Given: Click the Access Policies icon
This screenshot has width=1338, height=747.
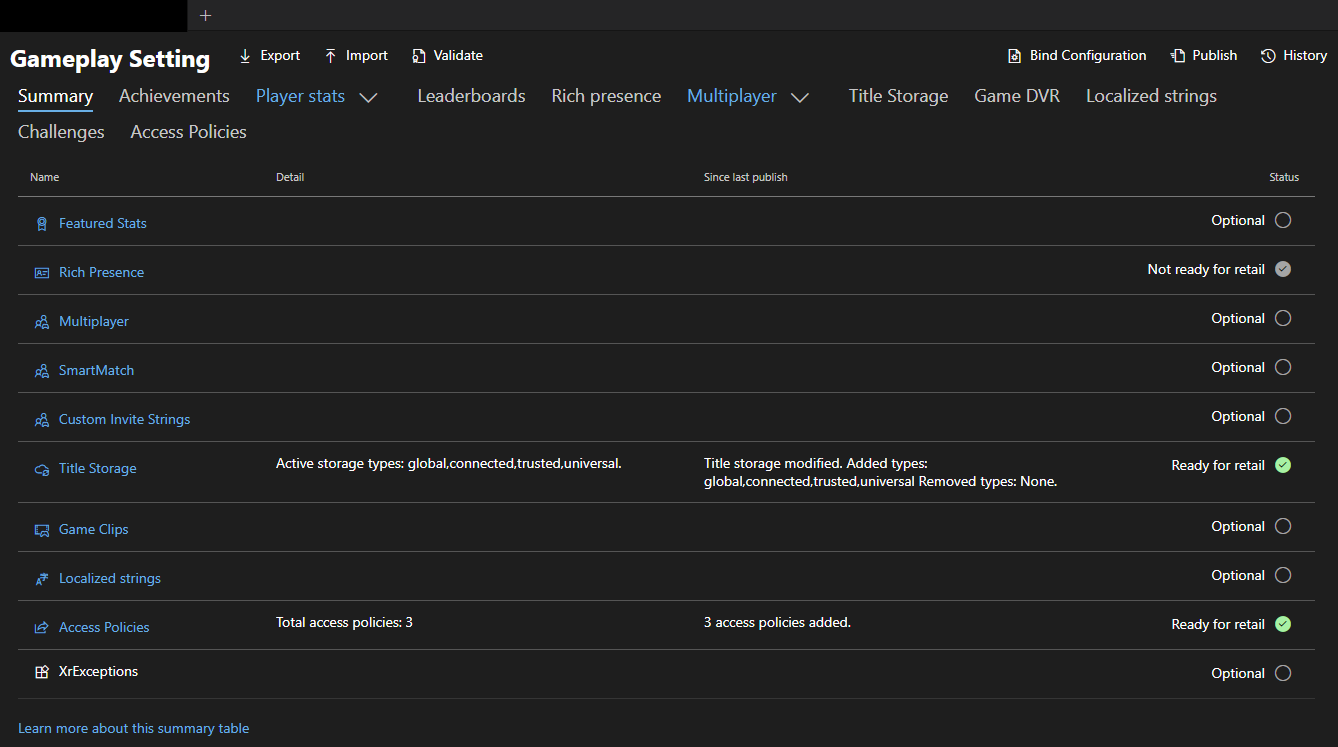Looking at the screenshot, I should click(40, 627).
